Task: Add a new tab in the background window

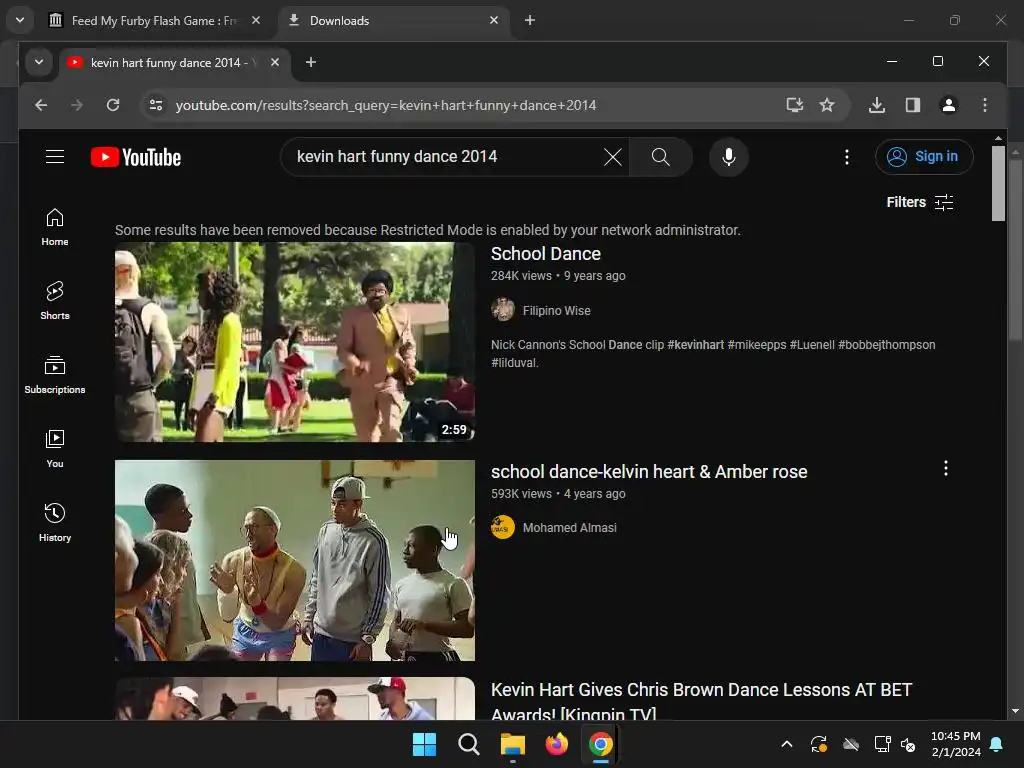Action: tap(530, 21)
